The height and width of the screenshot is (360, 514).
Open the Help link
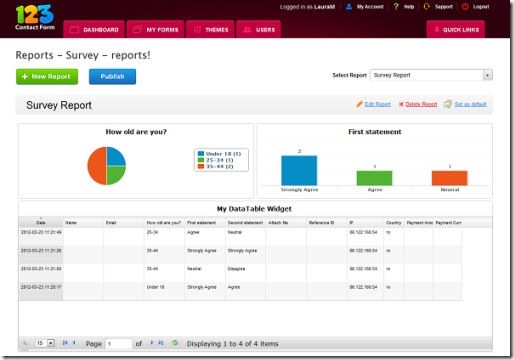[409, 7]
